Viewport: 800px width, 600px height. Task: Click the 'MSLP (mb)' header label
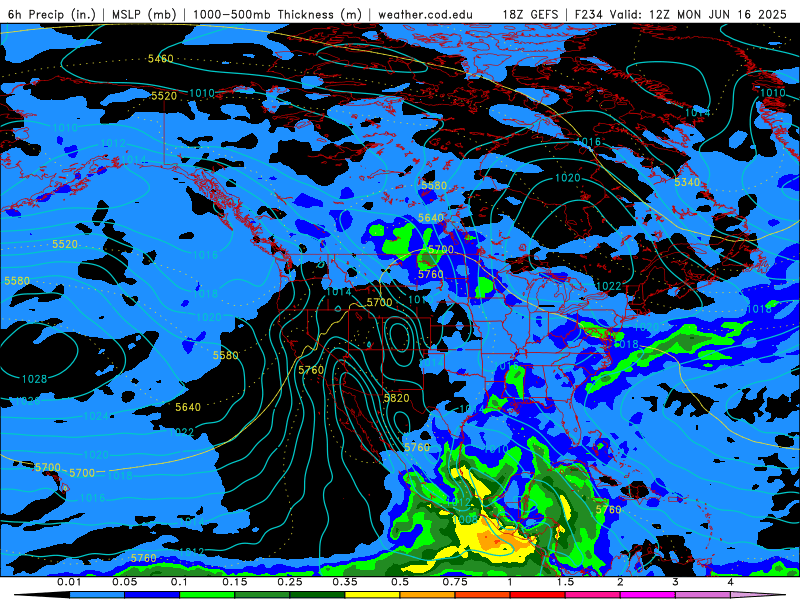[144, 14]
